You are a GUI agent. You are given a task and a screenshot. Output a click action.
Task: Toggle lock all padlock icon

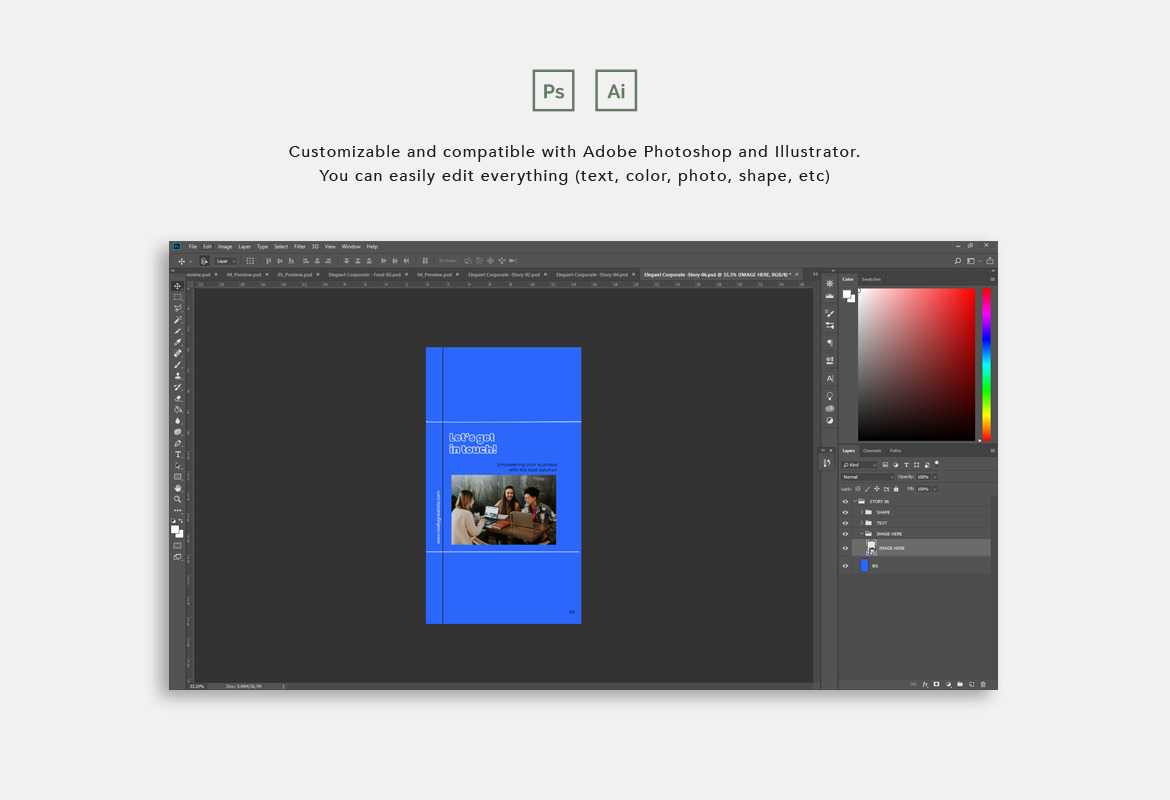tap(896, 489)
